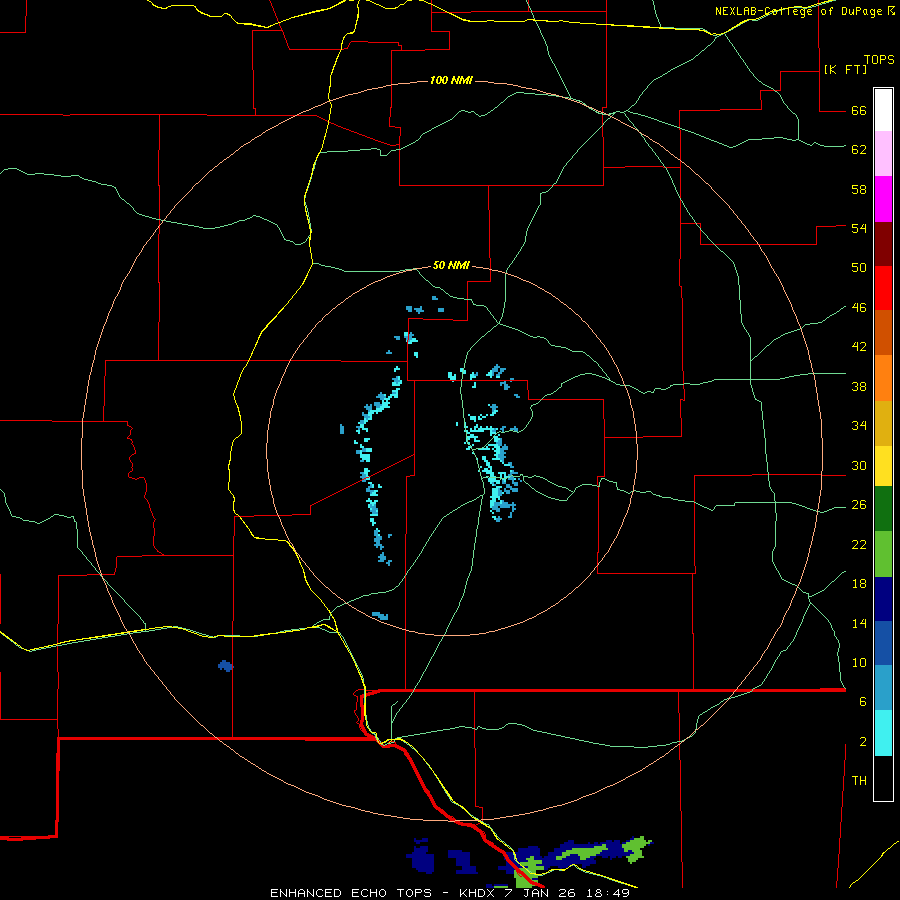Click the bright red legend swatch
900x900 pixels.
point(883,288)
